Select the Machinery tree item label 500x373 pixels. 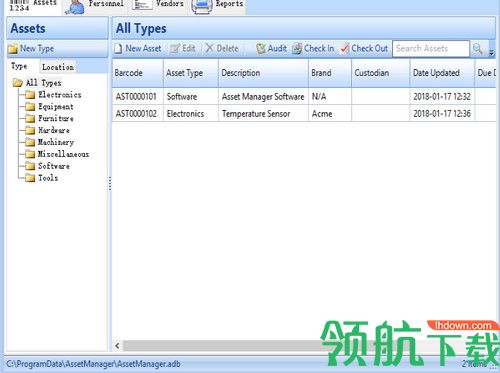point(56,142)
